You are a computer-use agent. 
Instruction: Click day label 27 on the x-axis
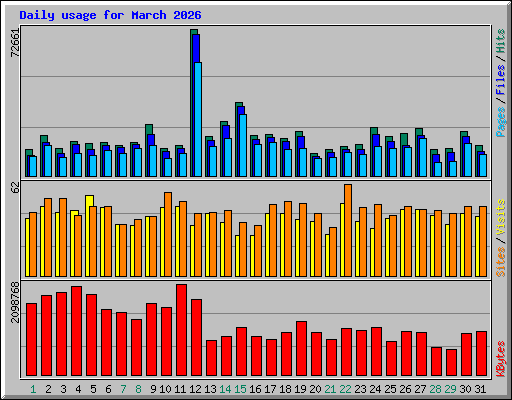(420, 389)
